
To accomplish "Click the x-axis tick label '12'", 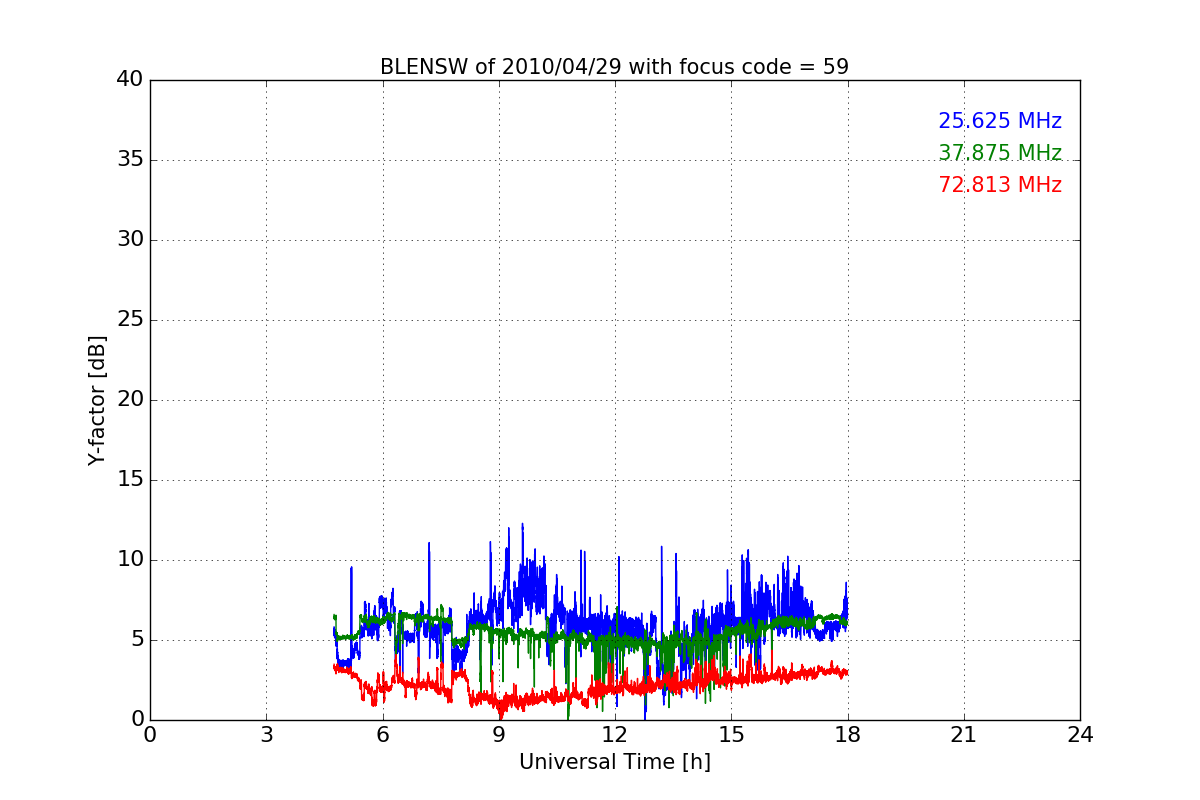I will pyautogui.click(x=614, y=734).
